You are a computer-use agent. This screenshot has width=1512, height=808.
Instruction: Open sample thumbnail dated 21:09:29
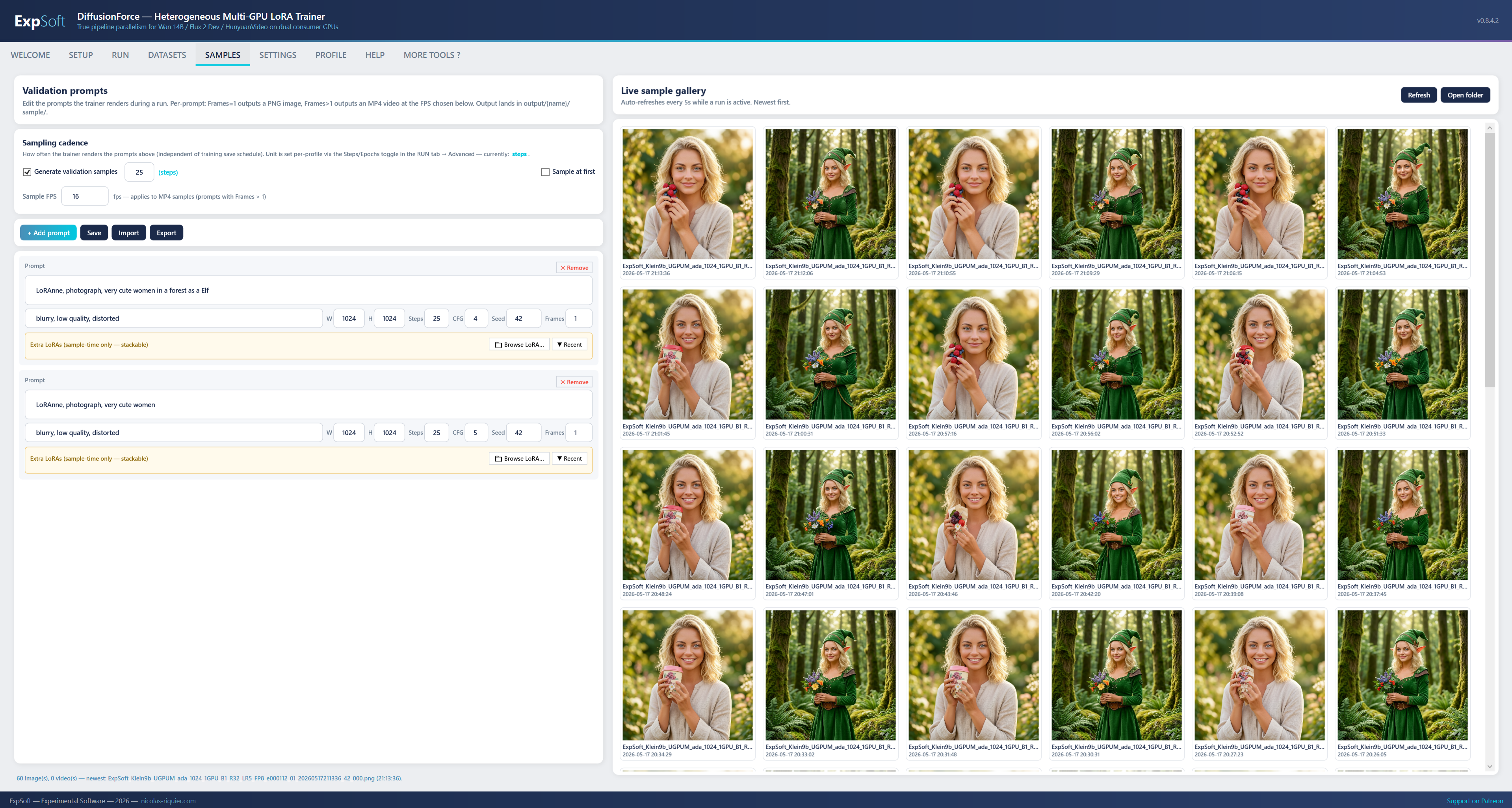[x=1116, y=194]
